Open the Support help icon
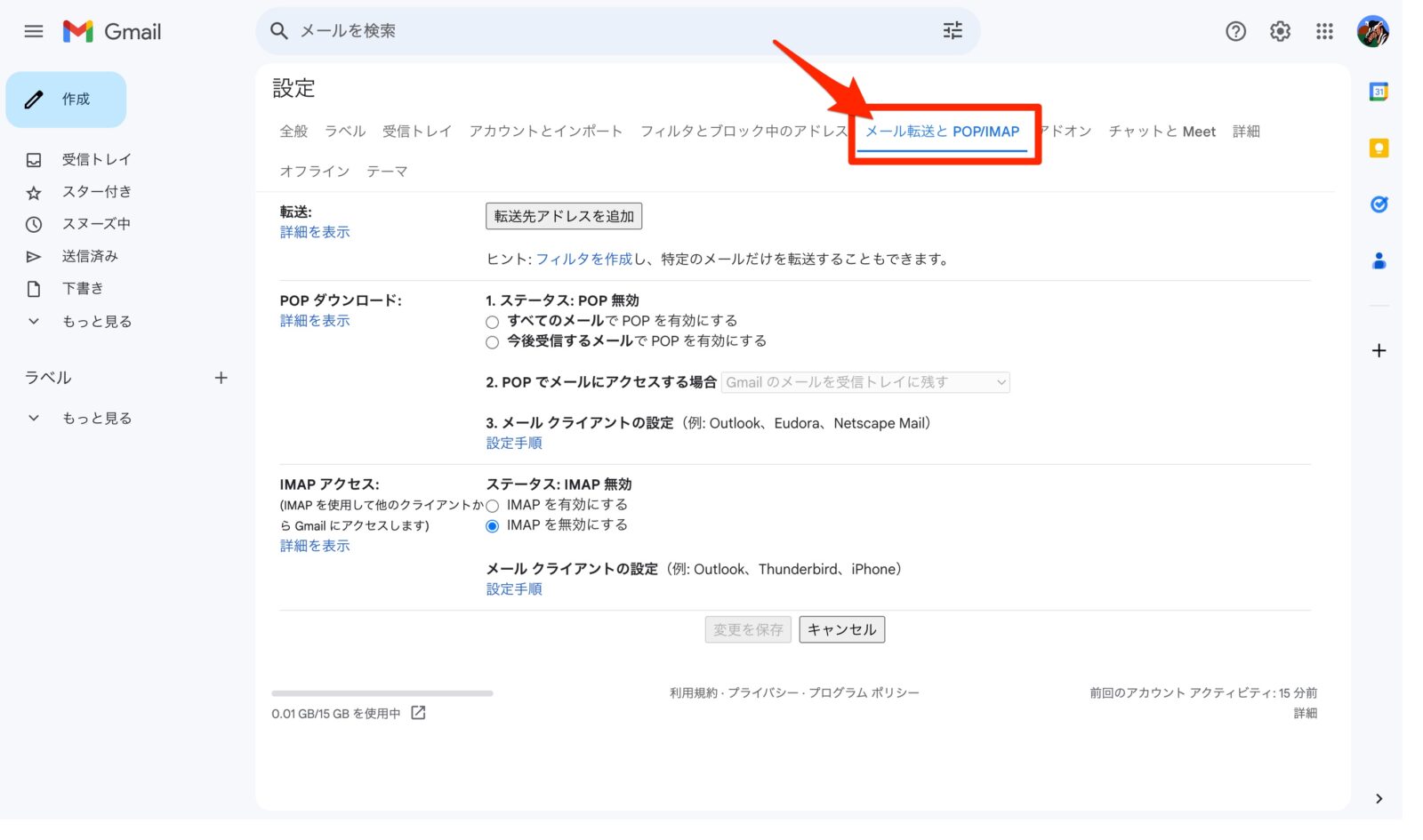 tap(1235, 31)
